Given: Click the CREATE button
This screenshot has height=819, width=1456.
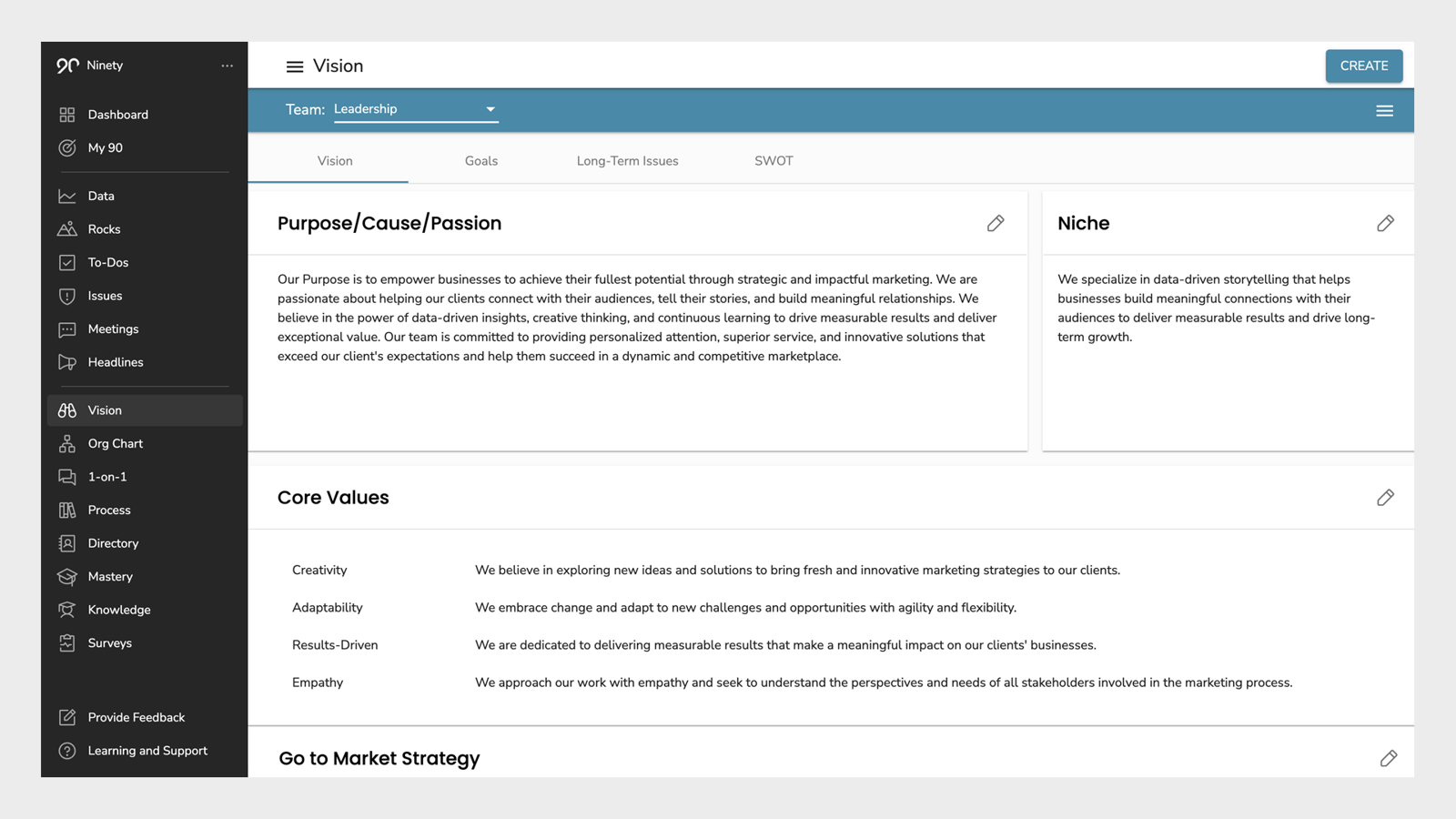Looking at the screenshot, I should coord(1363,66).
